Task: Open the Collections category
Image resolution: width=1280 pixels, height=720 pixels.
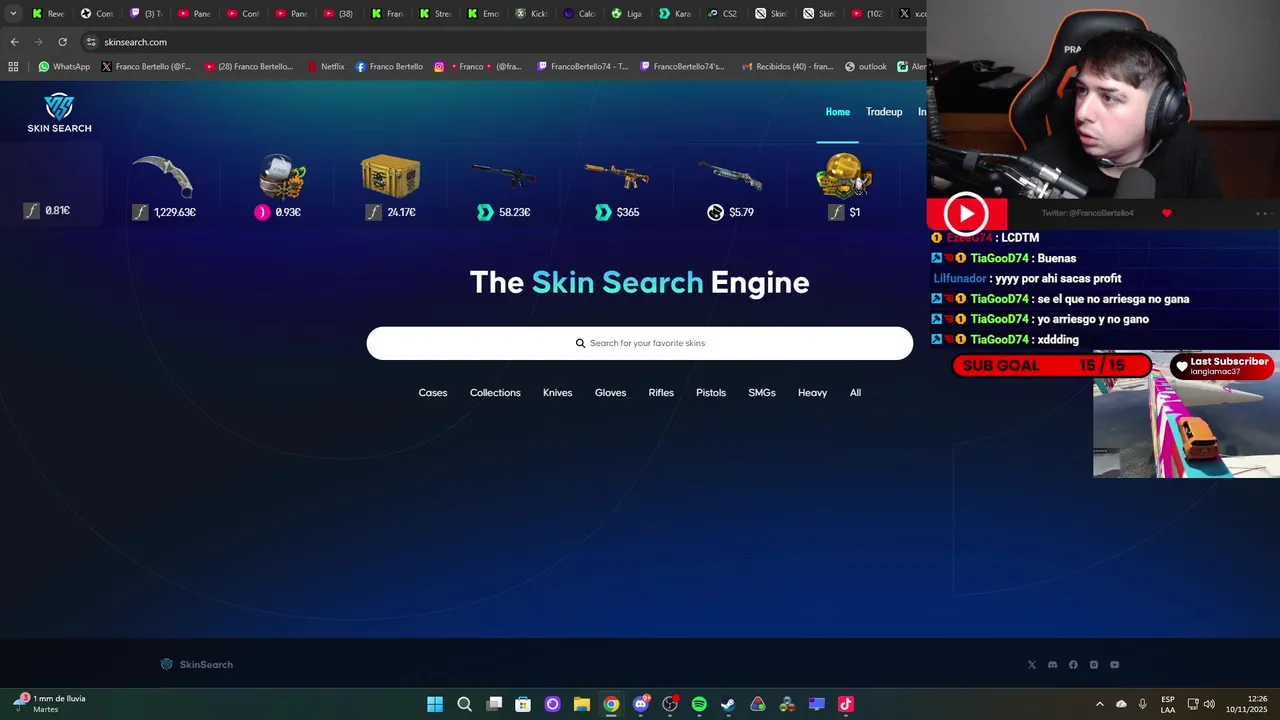Action: coord(495,393)
